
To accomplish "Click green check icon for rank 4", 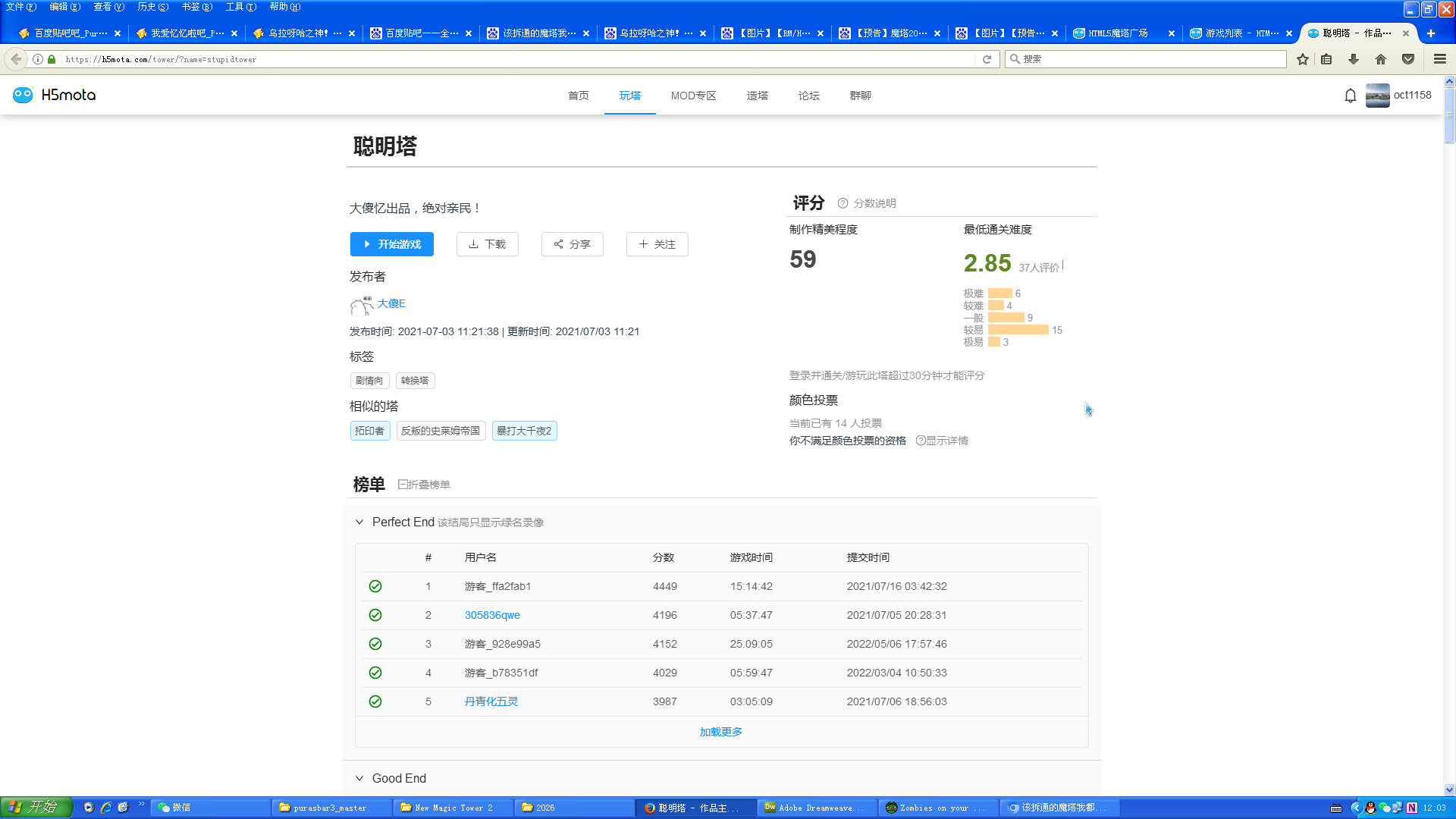I will click(x=375, y=673).
